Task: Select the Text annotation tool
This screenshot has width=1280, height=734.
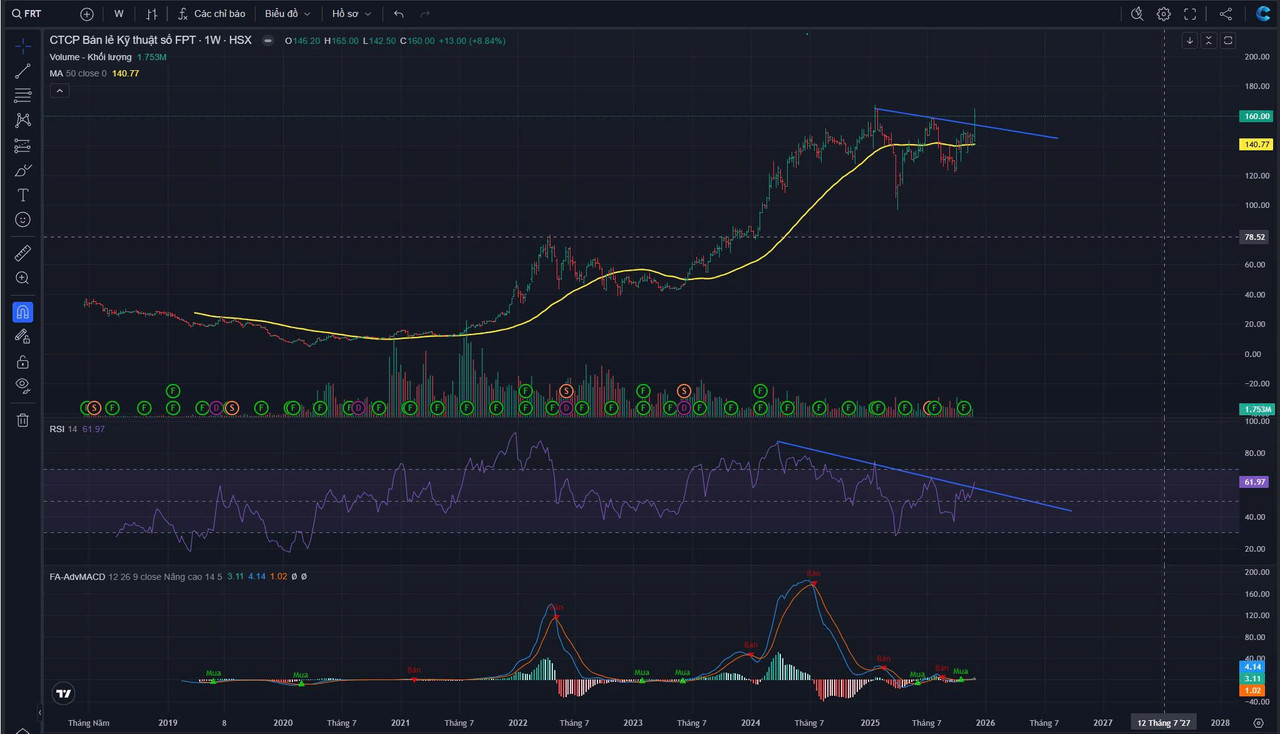Action: [x=22, y=195]
